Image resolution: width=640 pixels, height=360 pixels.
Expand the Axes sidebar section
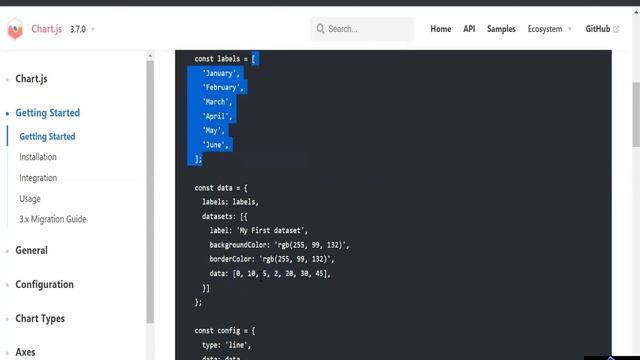click(25, 352)
